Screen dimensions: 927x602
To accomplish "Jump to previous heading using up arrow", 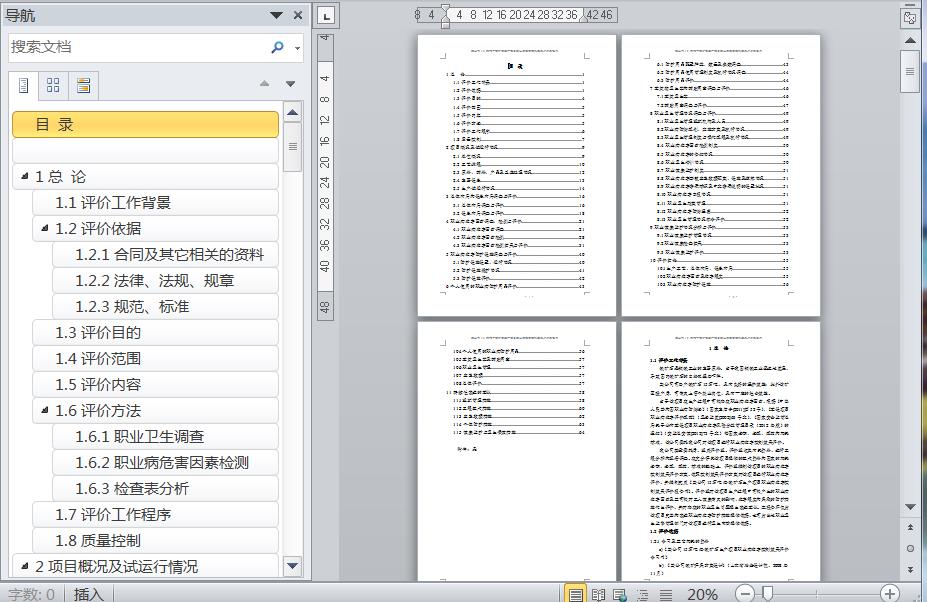I will tap(264, 84).
